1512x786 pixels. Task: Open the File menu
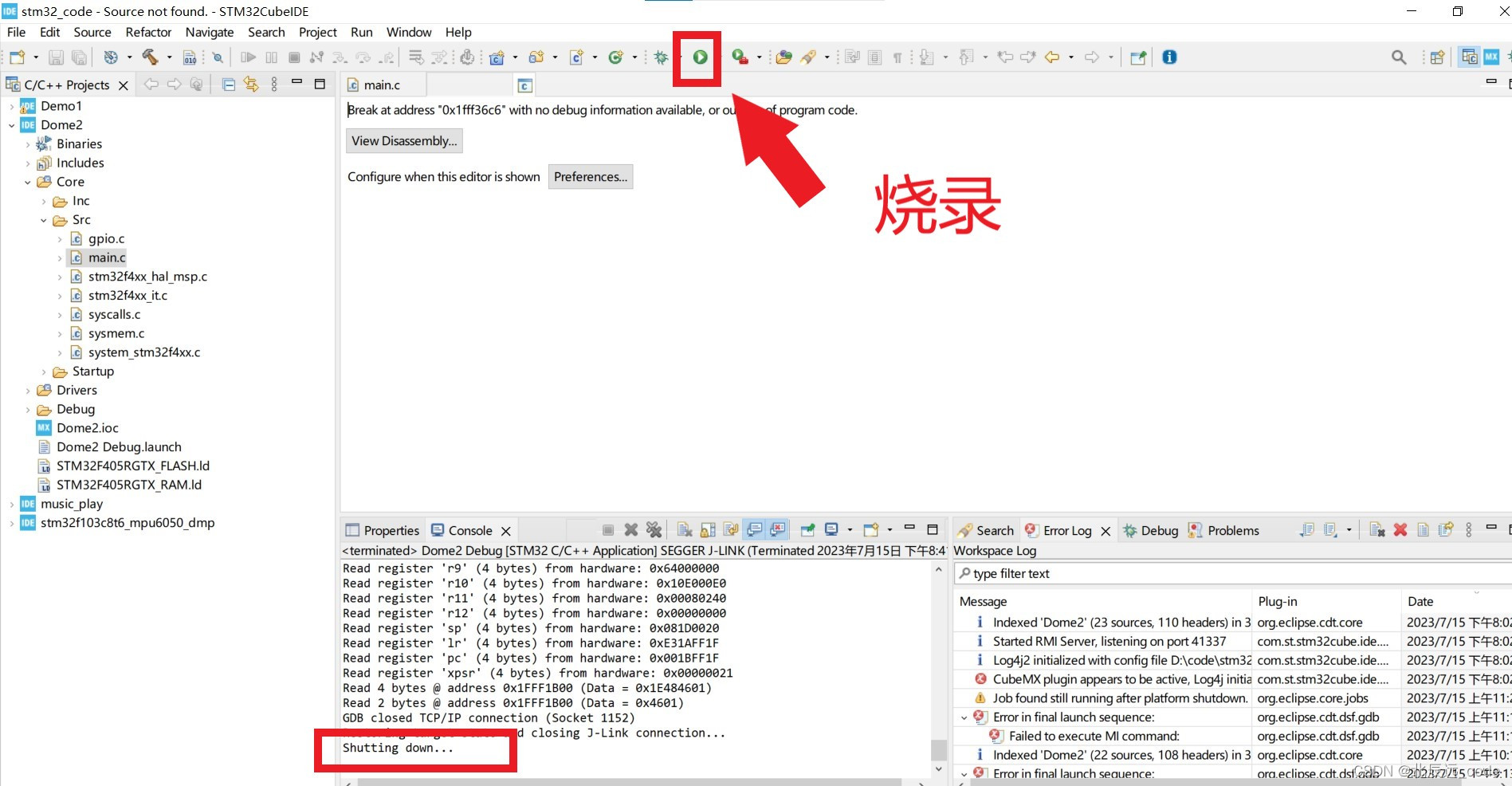tap(16, 32)
